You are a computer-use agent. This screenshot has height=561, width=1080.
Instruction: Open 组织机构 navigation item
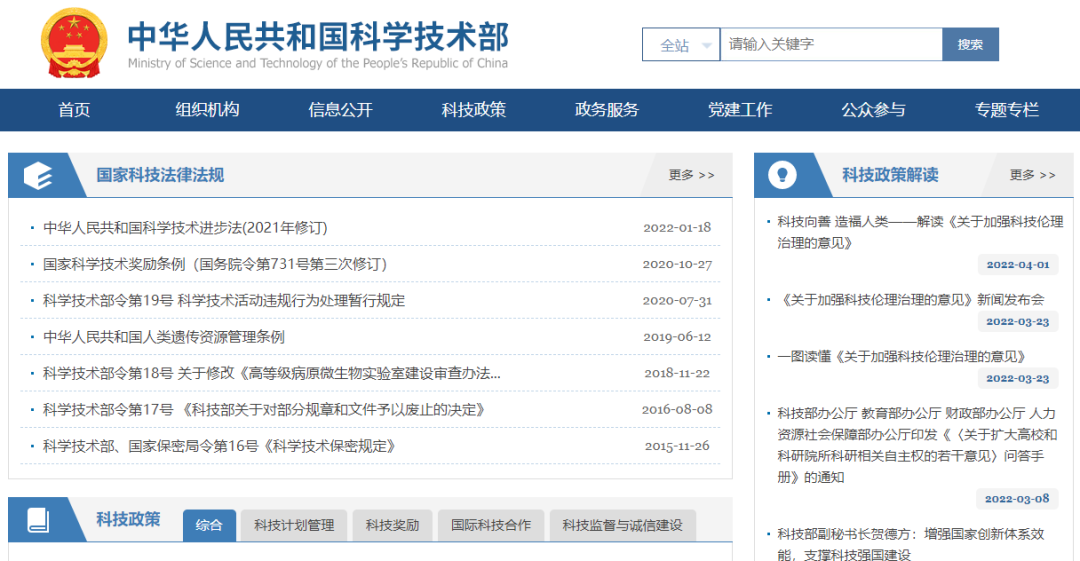tap(207, 110)
